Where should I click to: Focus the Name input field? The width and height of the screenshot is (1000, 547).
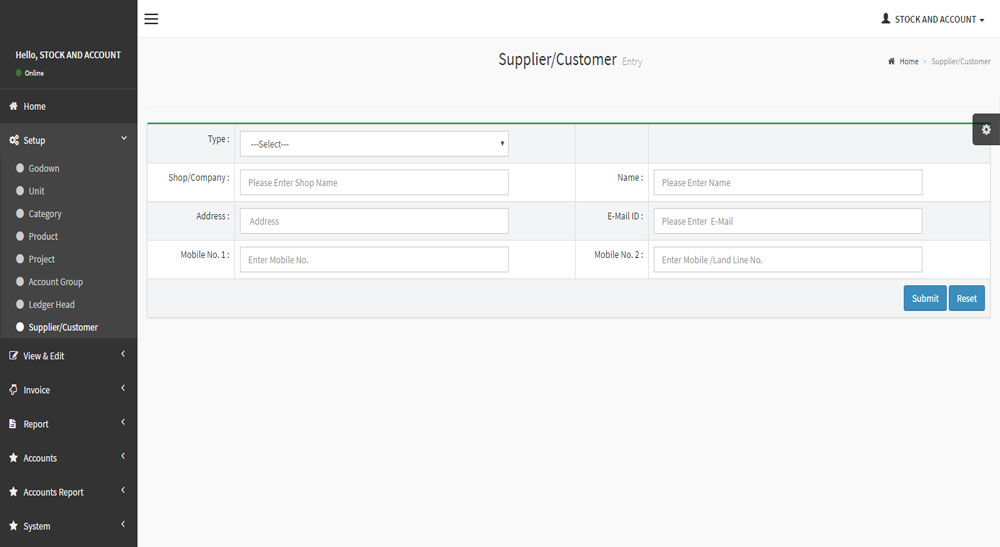coord(788,182)
